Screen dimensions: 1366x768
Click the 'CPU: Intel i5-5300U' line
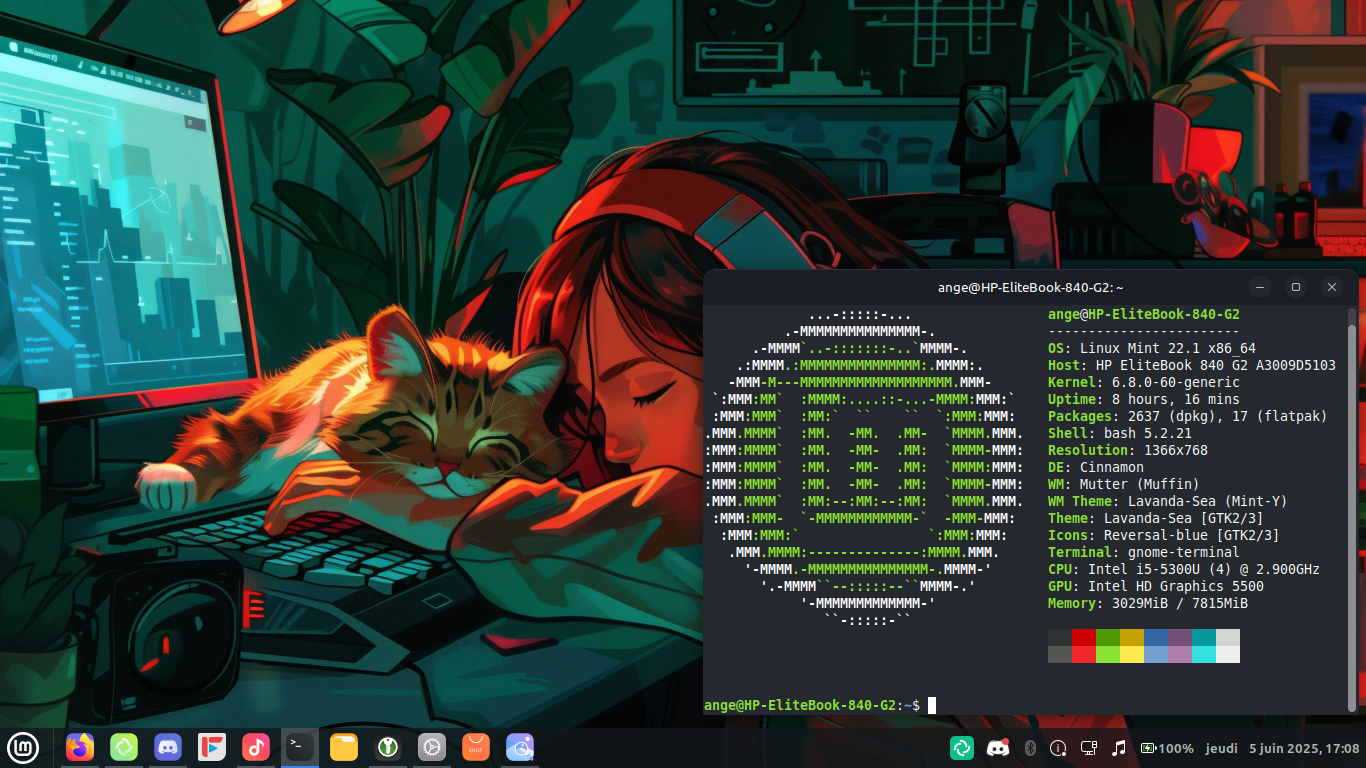[1184, 569]
